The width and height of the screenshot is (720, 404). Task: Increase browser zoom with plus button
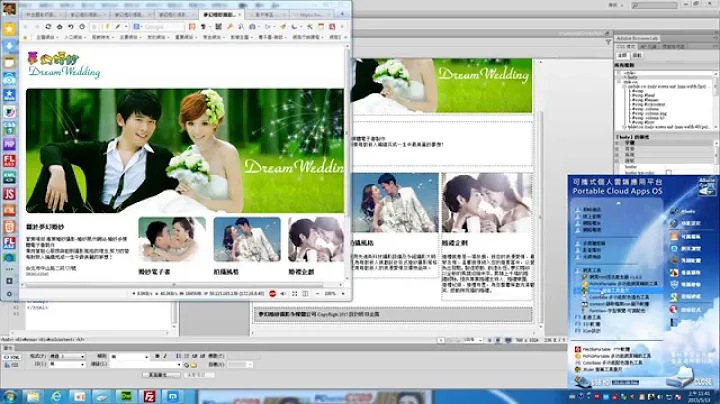click(343, 293)
